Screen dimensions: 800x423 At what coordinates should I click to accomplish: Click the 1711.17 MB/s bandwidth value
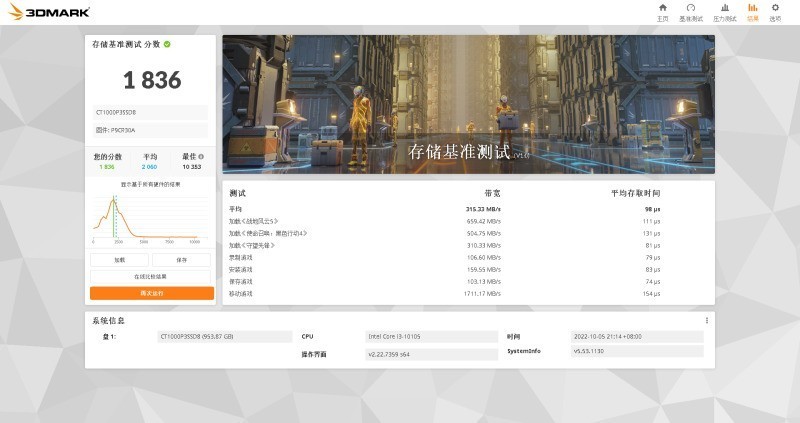pyautogui.click(x=482, y=294)
